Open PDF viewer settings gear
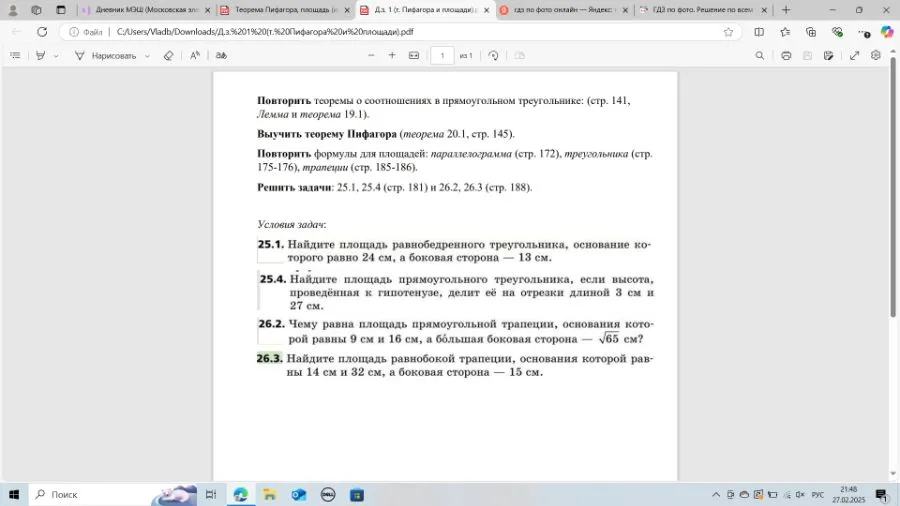This screenshot has height=506, width=900. (875, 56)
